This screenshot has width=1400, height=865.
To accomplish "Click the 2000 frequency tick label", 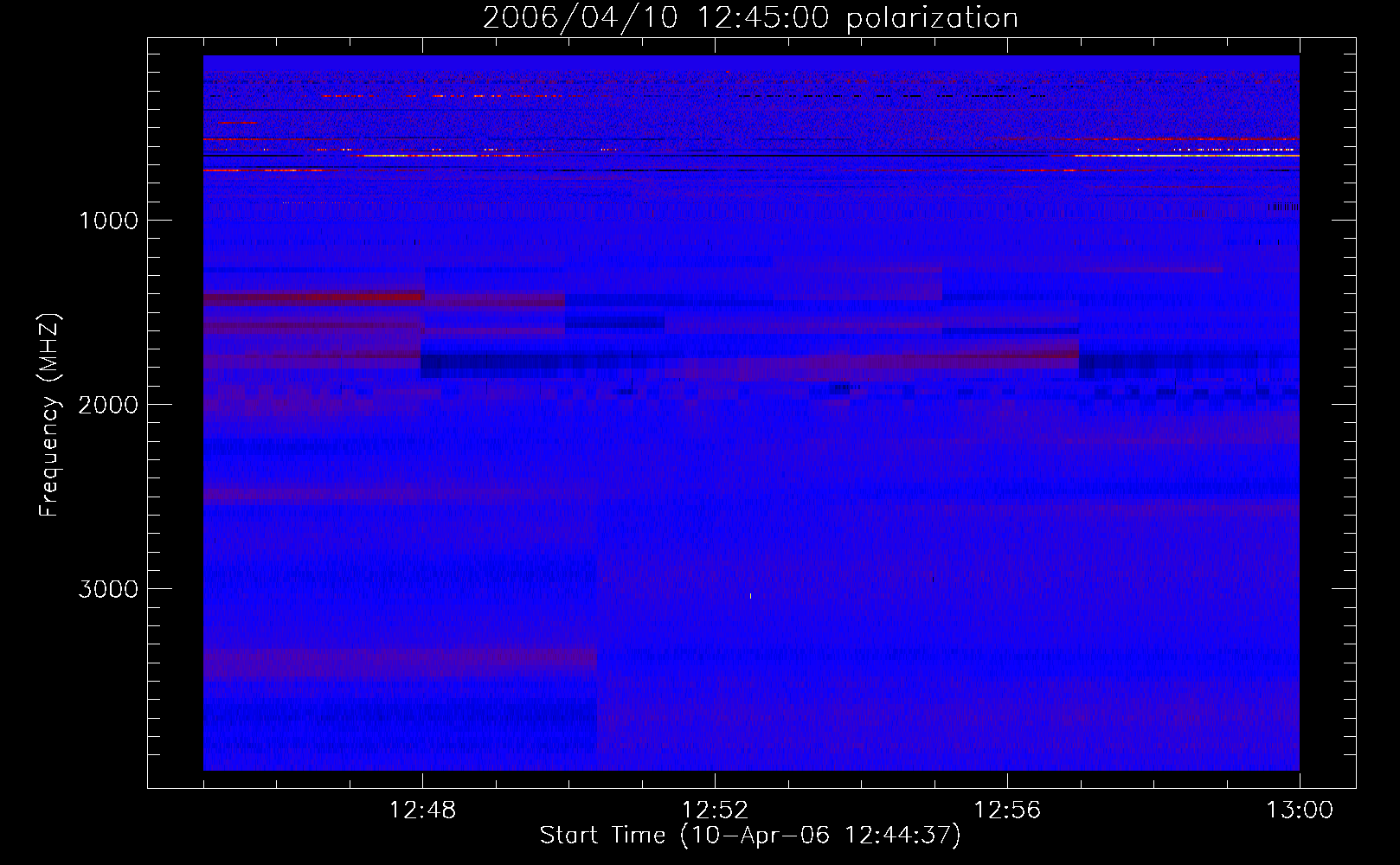I will point(108,405).
